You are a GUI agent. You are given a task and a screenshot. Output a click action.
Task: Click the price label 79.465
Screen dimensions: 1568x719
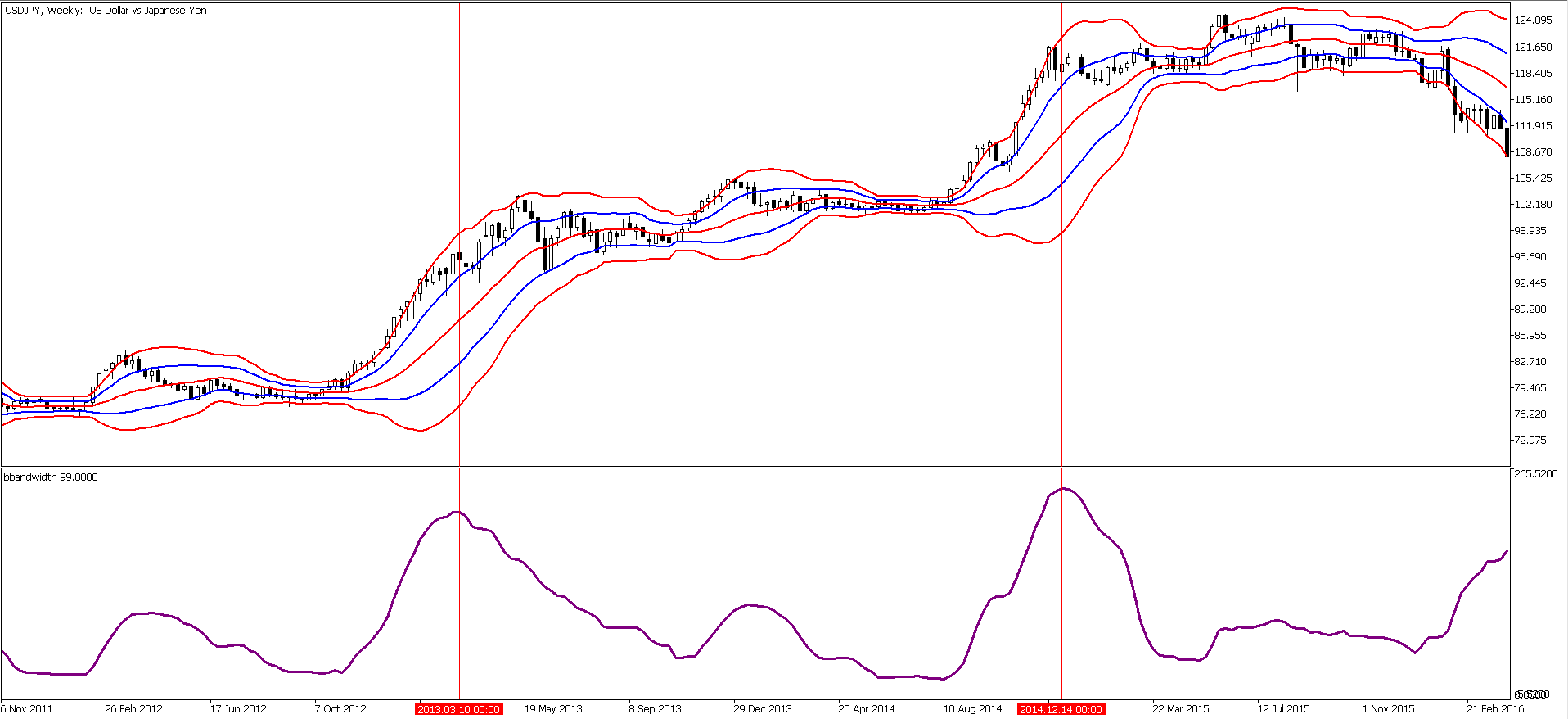[1530, 387]
